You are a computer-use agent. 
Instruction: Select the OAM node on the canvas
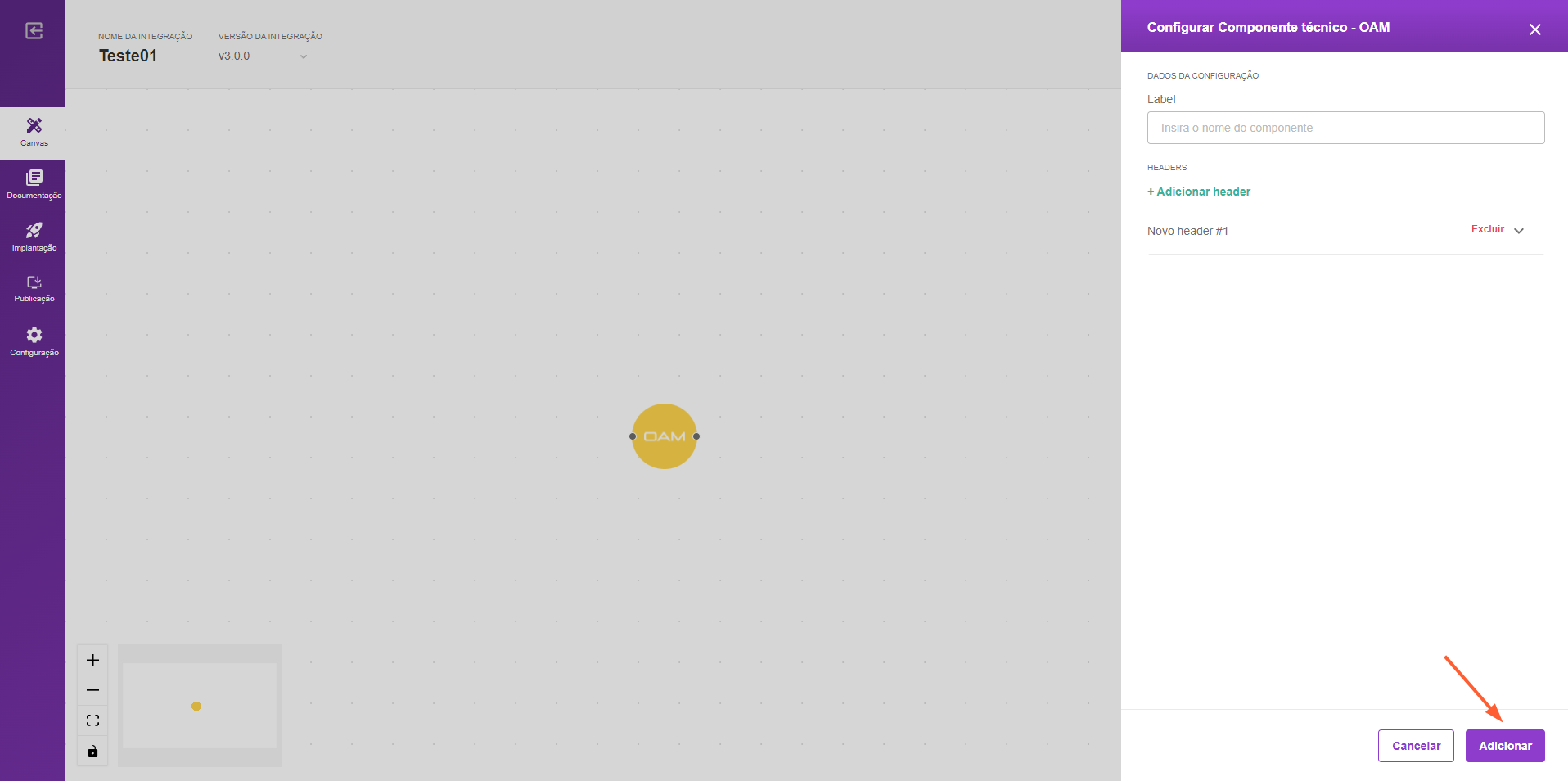(x=665, y=436)
